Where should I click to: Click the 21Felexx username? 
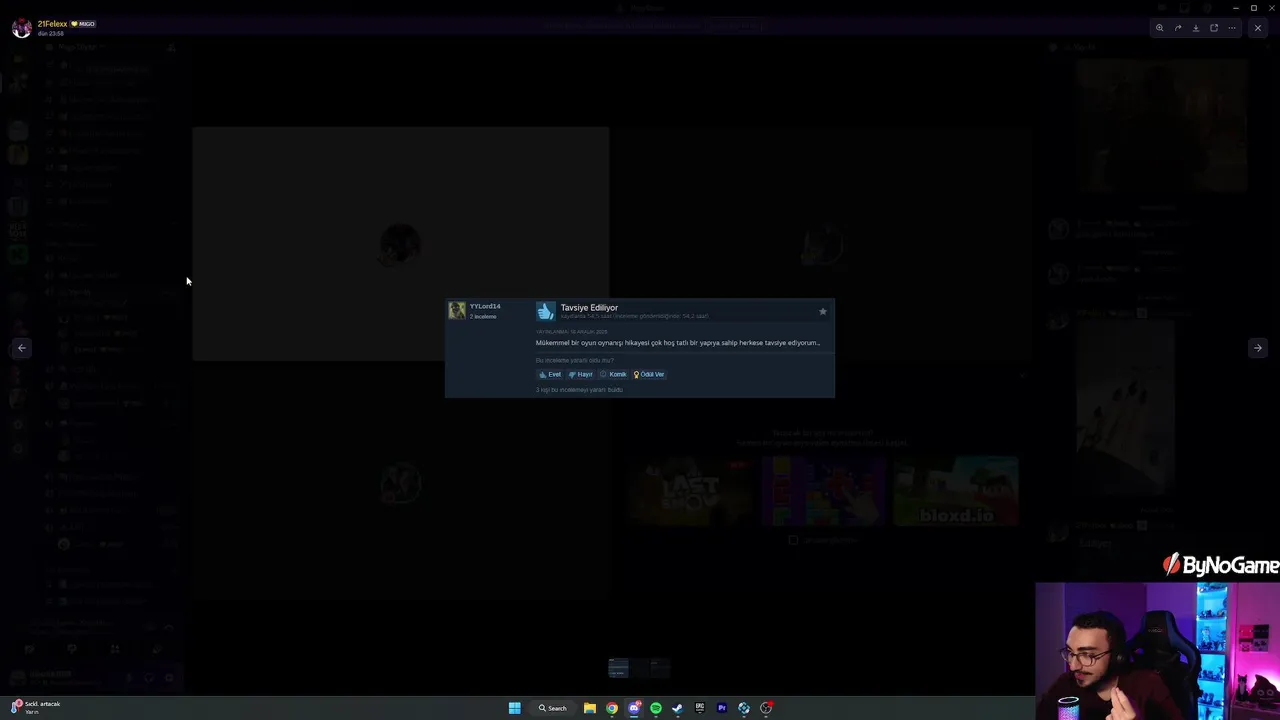pos(52,24)
